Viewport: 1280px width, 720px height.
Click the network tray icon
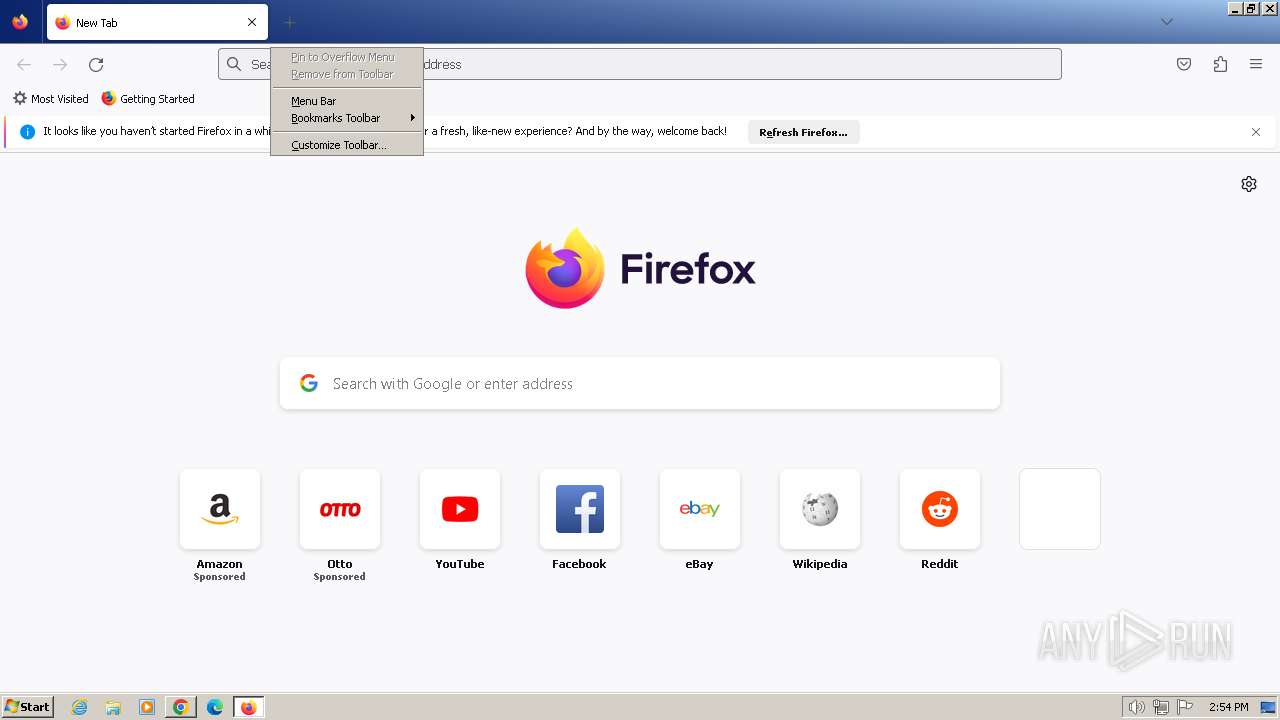[x=1161, y=707]
